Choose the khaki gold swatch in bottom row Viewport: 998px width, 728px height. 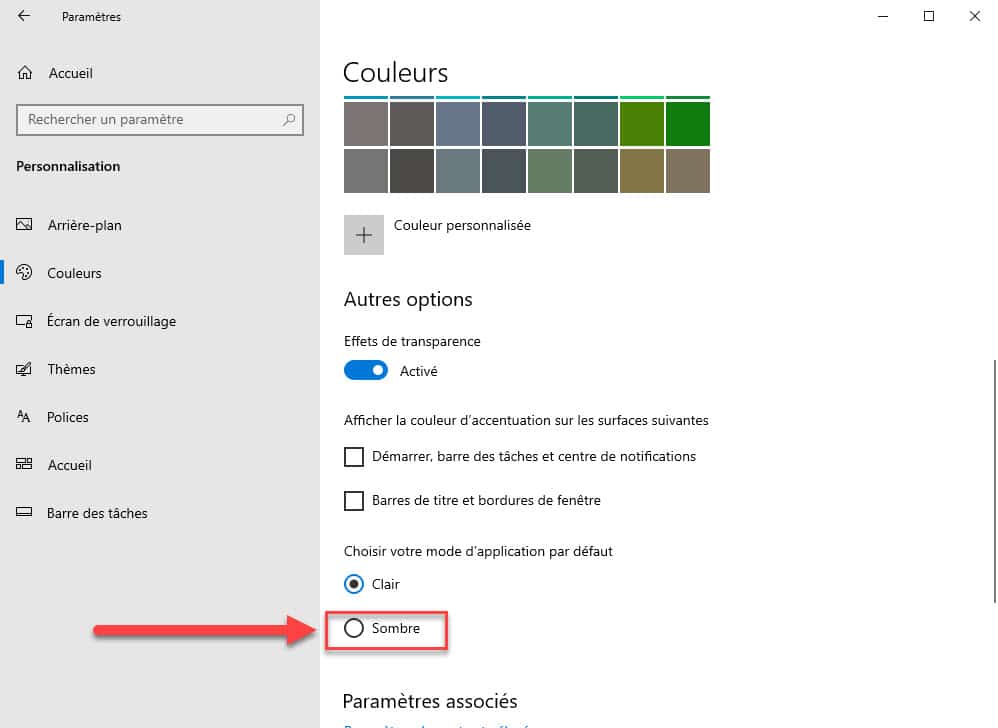[x=642, y=171]
